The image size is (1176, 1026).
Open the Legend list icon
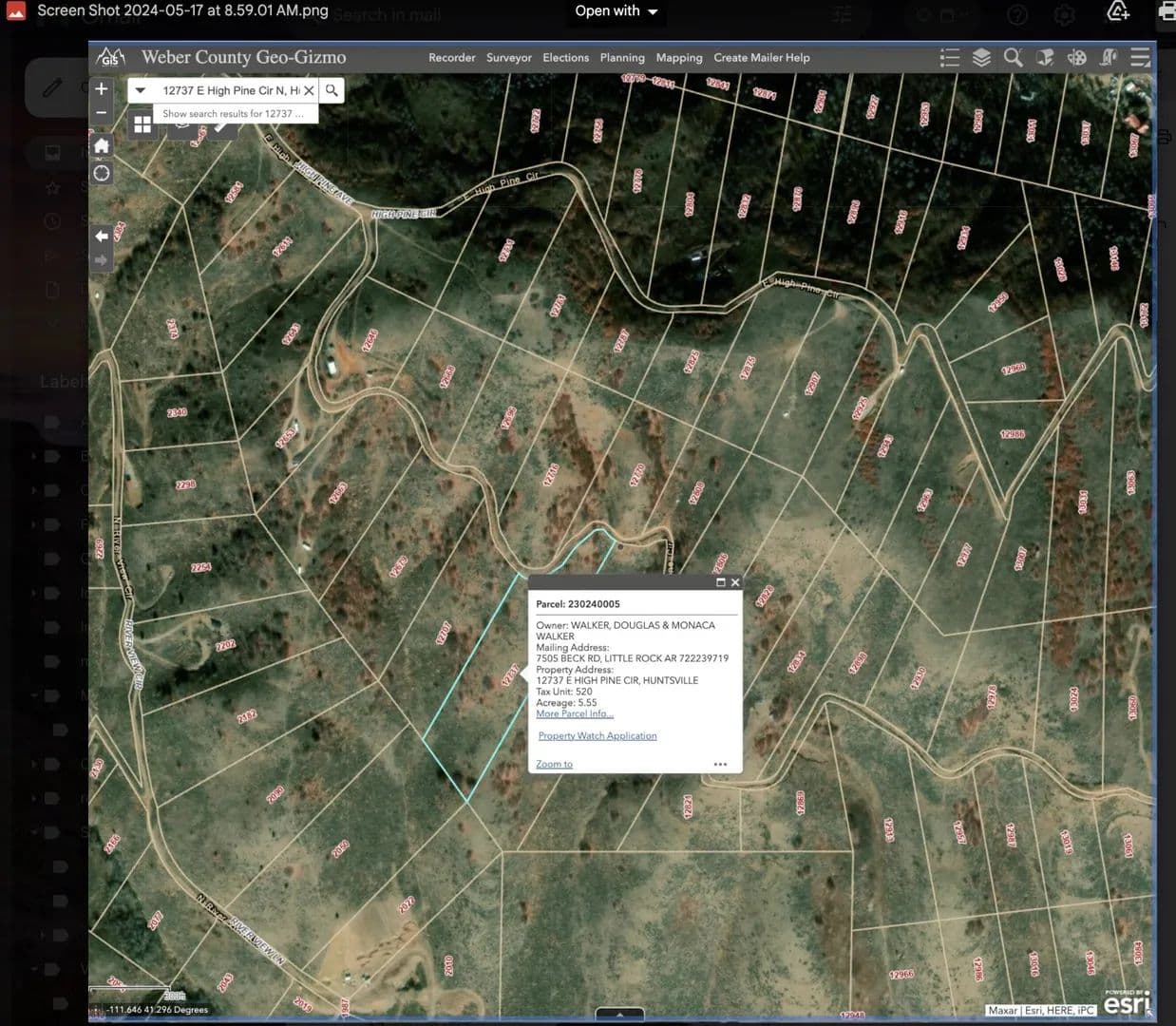click(x=949, y=58)
